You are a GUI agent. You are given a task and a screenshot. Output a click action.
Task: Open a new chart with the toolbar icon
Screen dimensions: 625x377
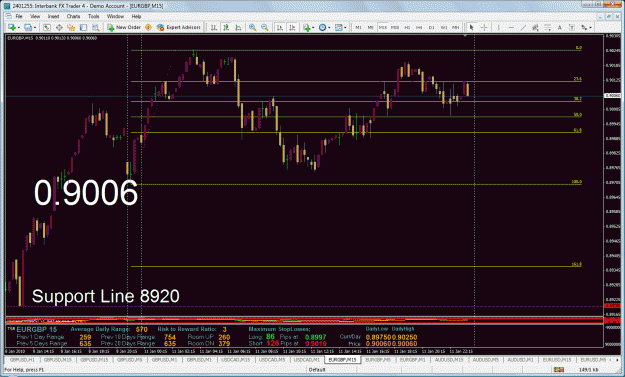tap(12, 27)
